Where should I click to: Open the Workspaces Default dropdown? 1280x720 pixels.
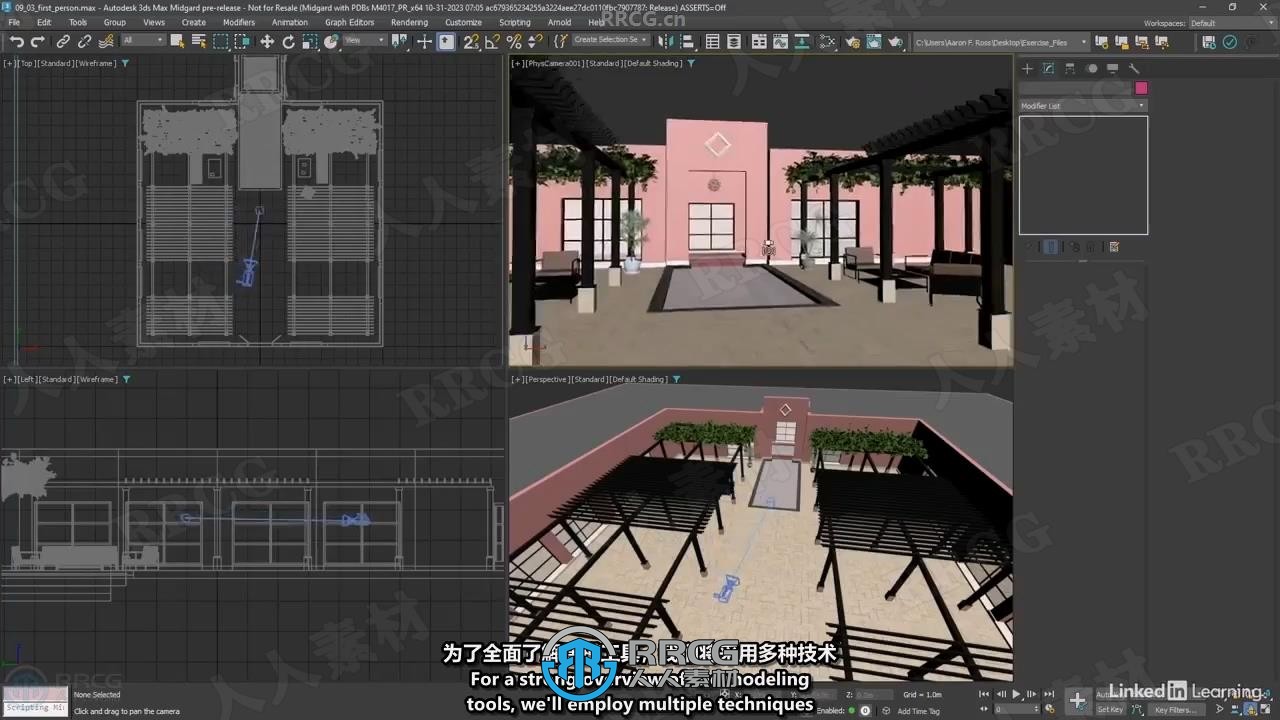(x=1232, y=23)
